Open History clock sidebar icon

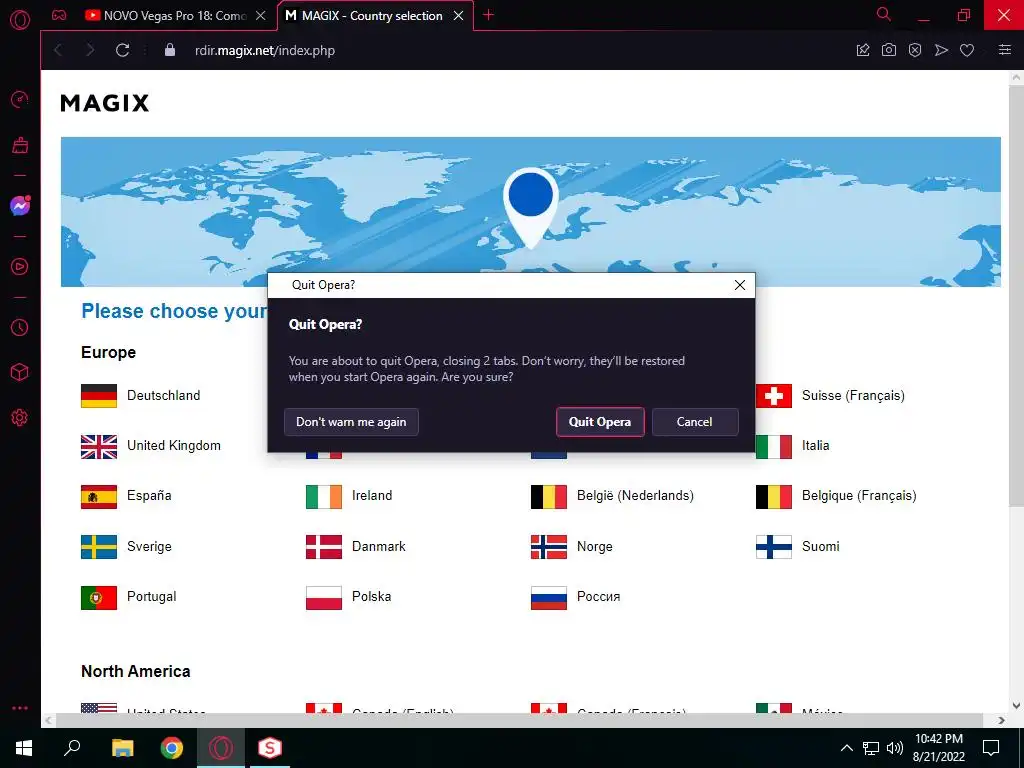tap(20, 327)
